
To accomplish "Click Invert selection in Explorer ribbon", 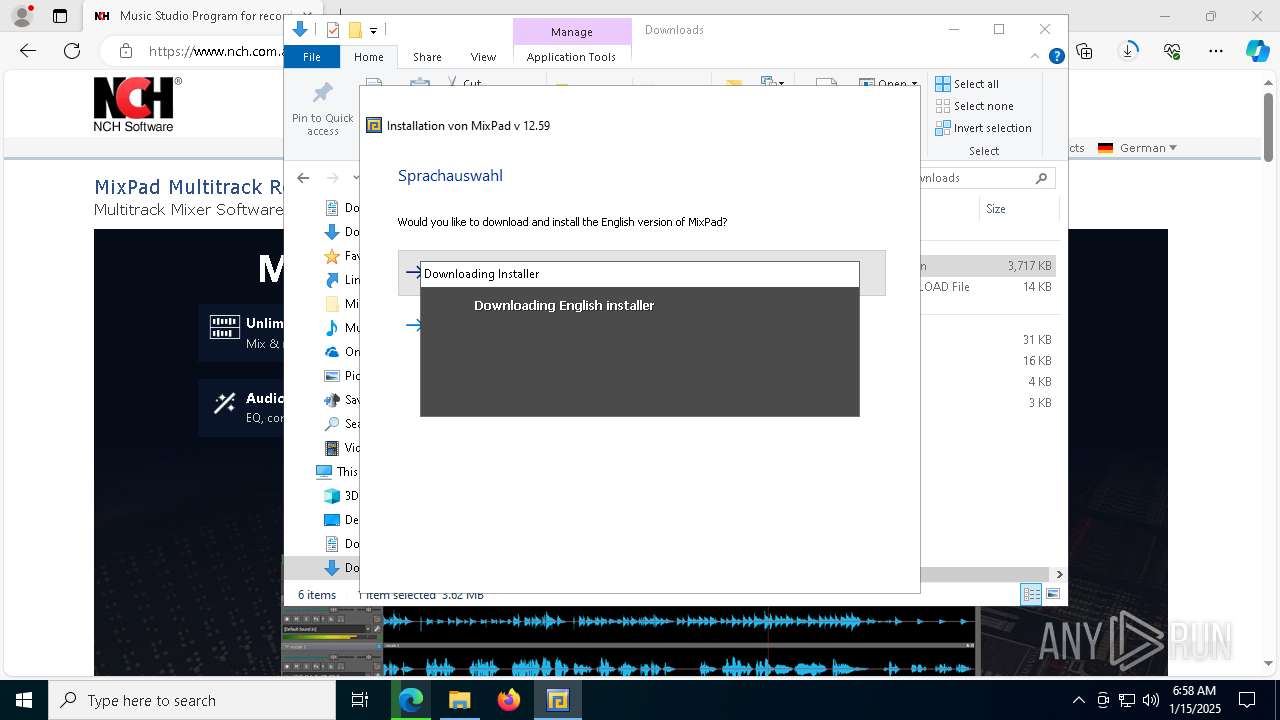I will [983, 128].
